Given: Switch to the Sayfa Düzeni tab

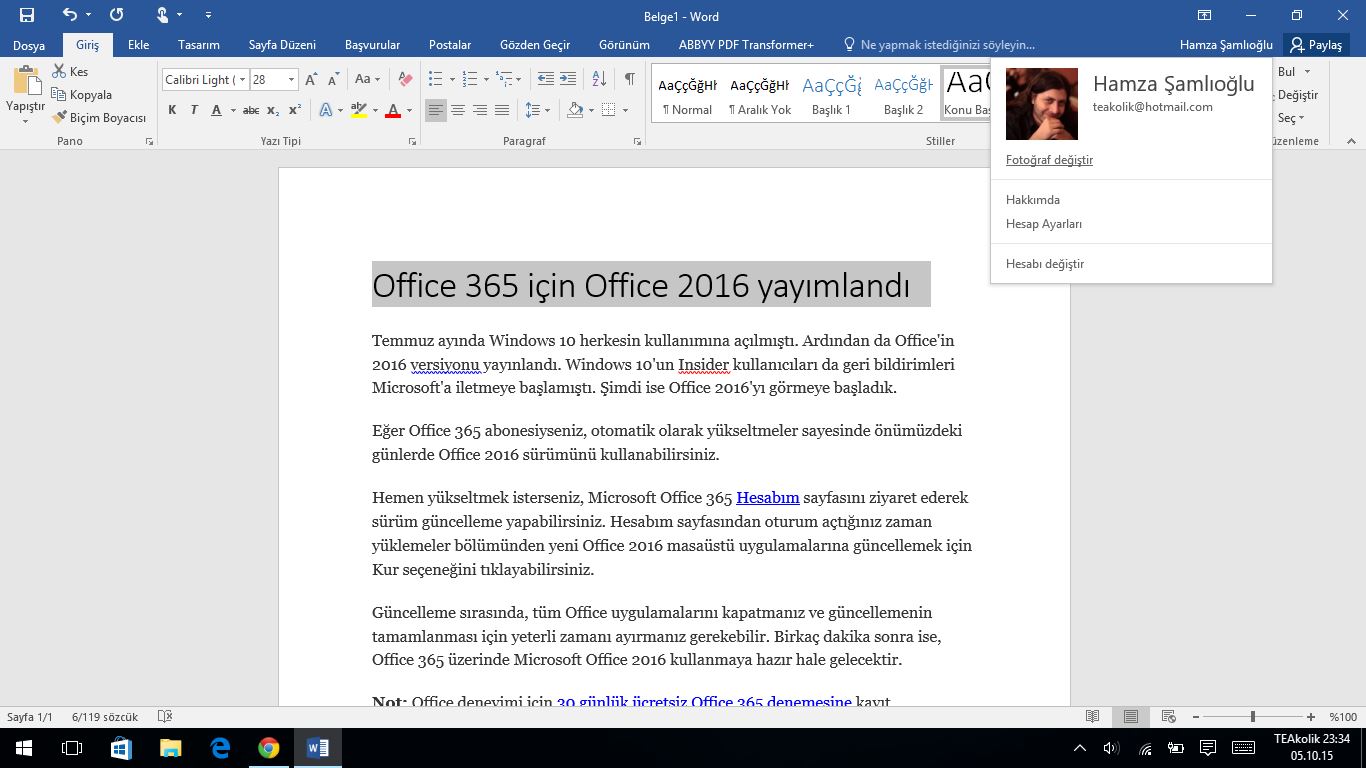Looking at the screenshot, I should 282,45.
